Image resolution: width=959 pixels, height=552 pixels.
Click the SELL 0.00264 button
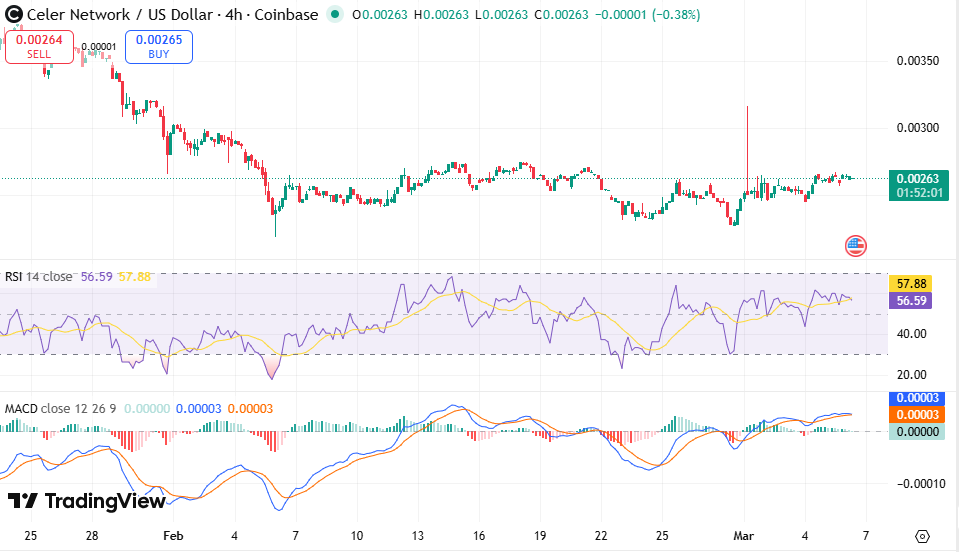[39, 46]
